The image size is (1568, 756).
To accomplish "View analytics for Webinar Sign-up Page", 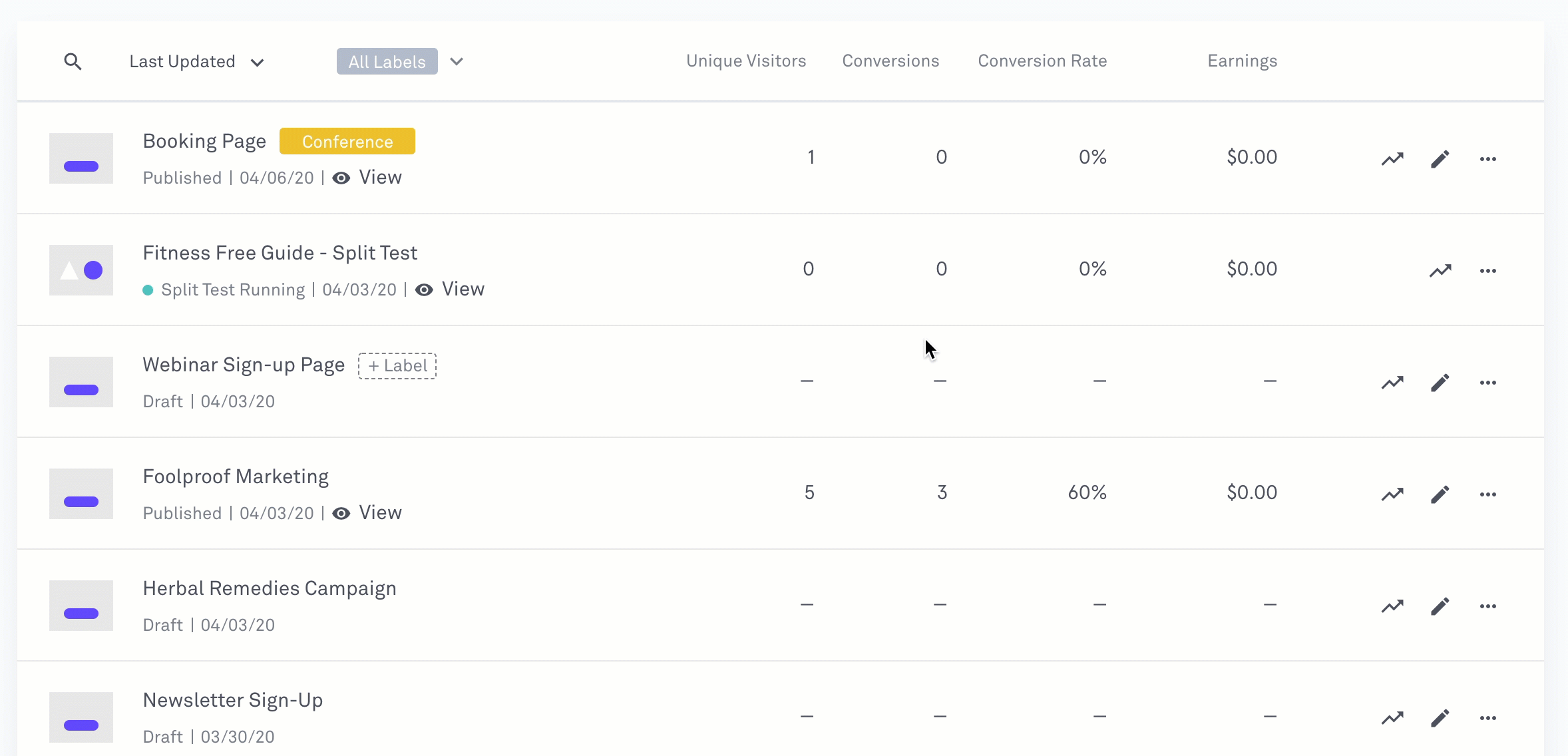I will point(1392,383).
